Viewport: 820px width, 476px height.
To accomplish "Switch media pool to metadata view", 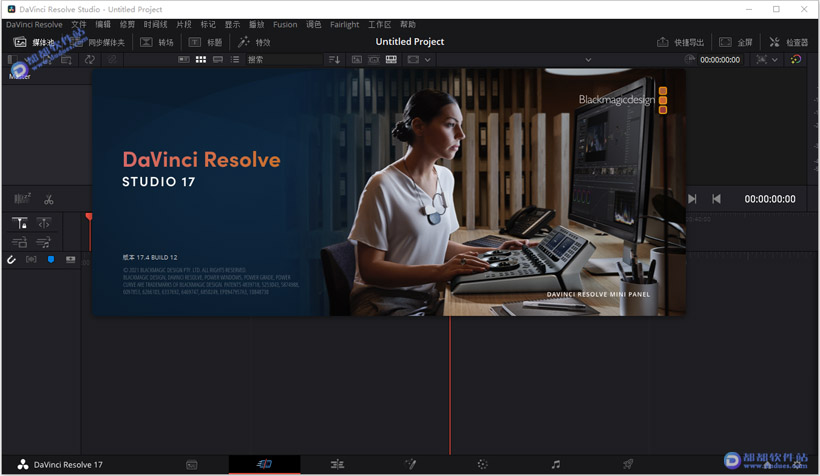I will (x=184, y=60).
